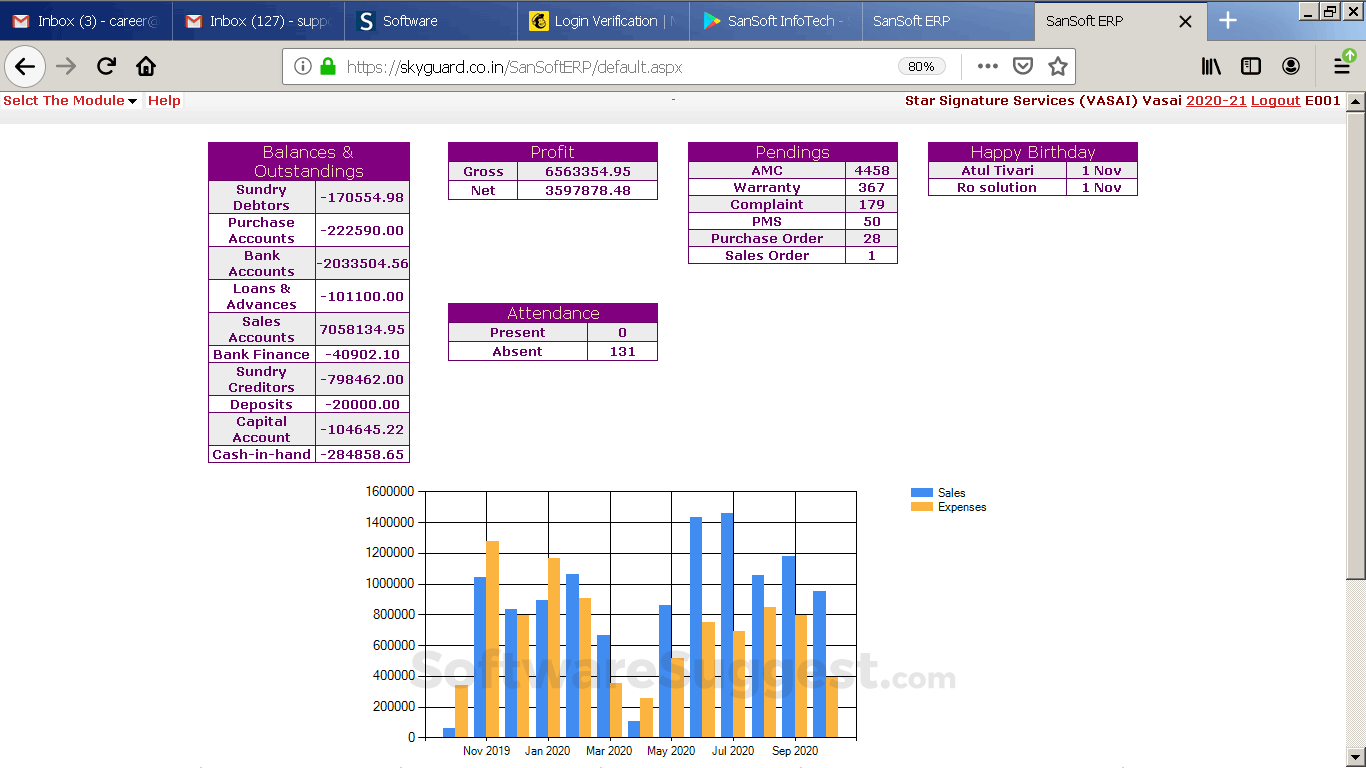This screenshot has height=768, width=1366.
Task: Click the blue Sales legend swatch
Action: 921,493
